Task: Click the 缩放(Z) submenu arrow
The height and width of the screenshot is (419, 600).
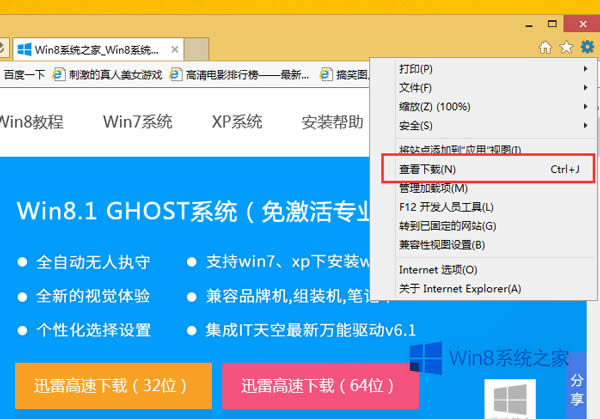Action: coord(585,106)
